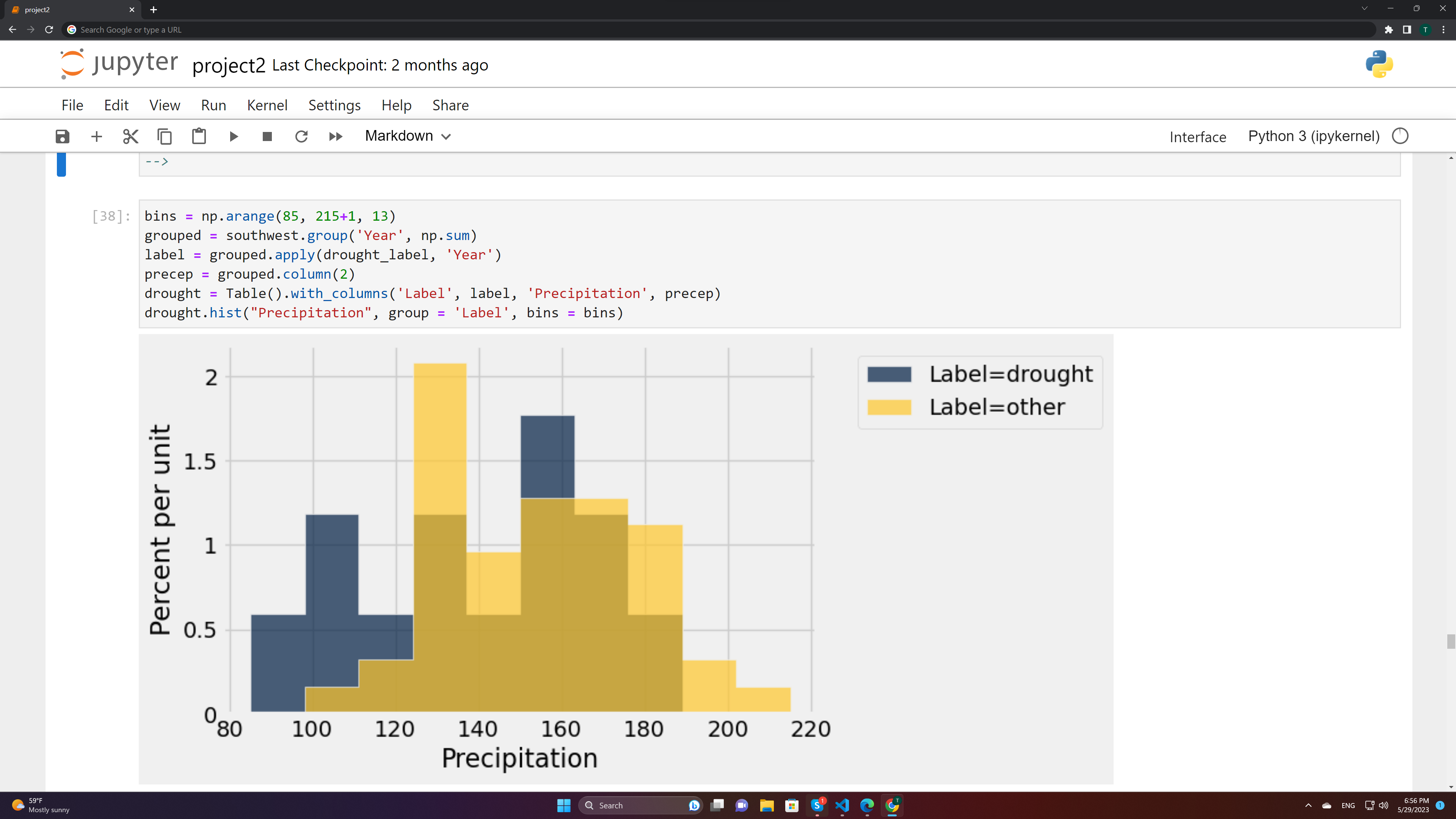Toggle the browser side panel icon

coord(1407,30)
